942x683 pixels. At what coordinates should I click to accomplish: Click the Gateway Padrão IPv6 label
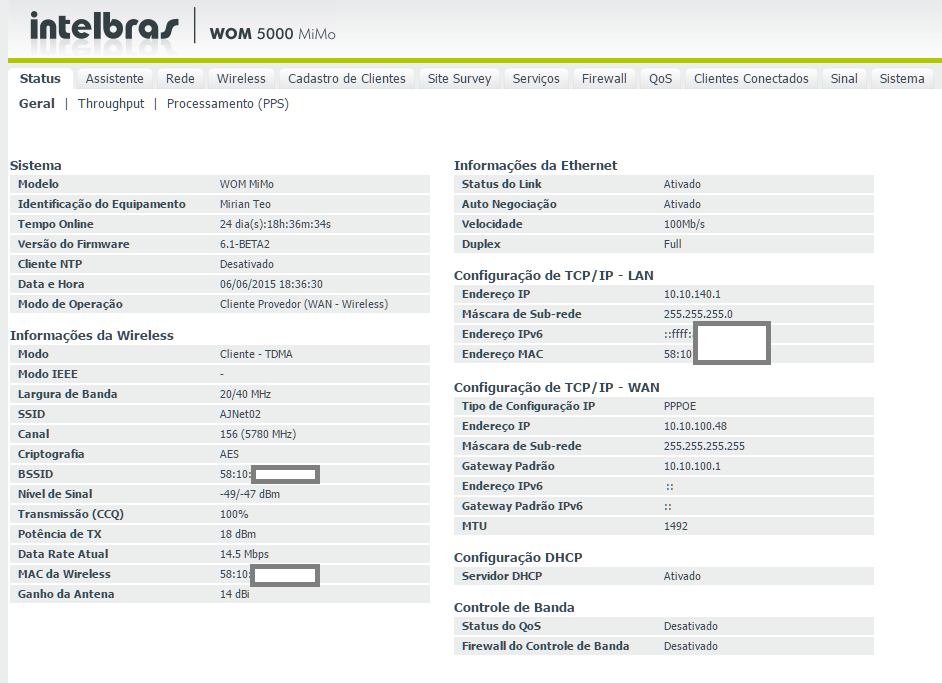click(522, 506)
